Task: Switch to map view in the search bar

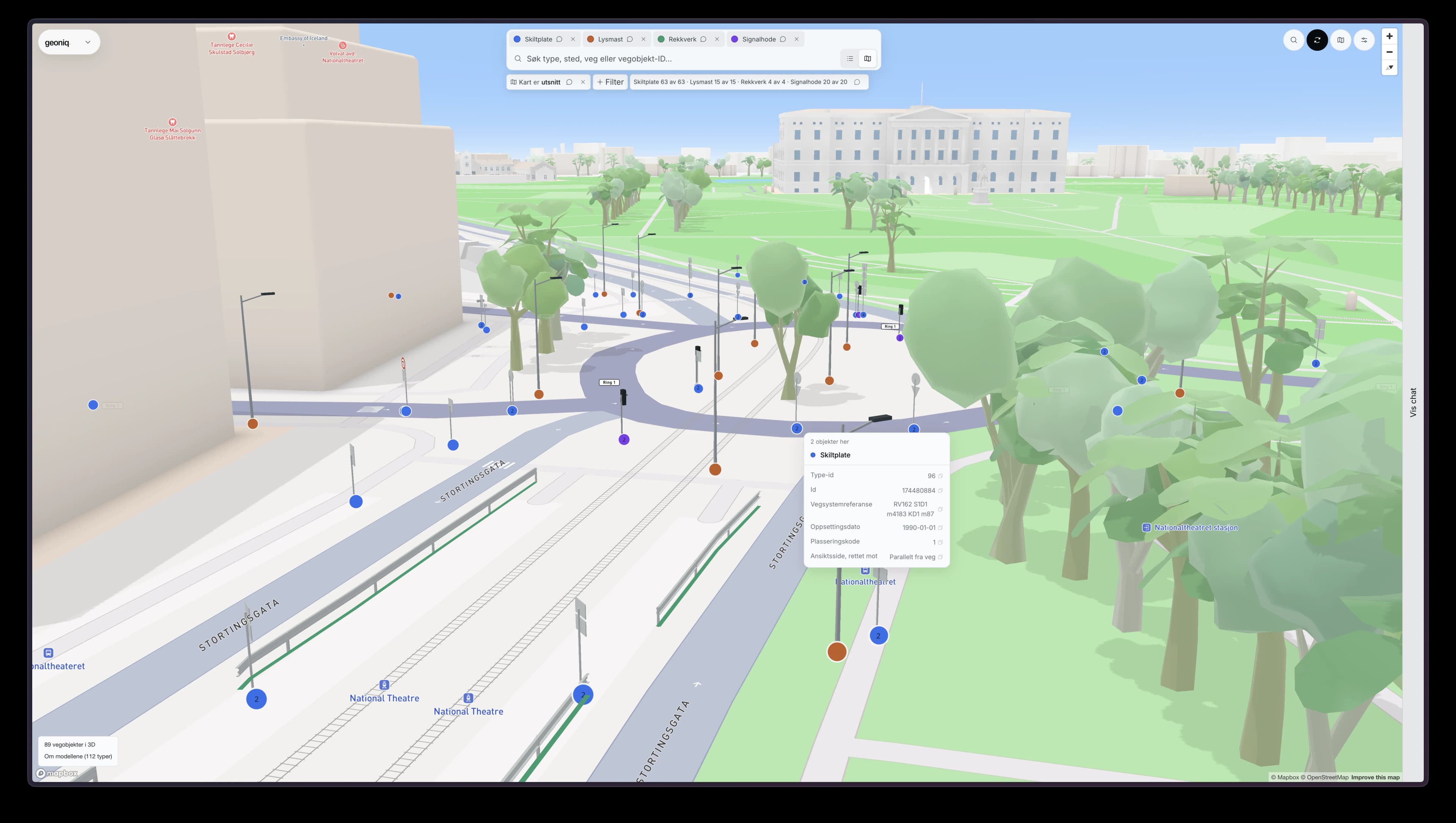Action: click(868, 59)
